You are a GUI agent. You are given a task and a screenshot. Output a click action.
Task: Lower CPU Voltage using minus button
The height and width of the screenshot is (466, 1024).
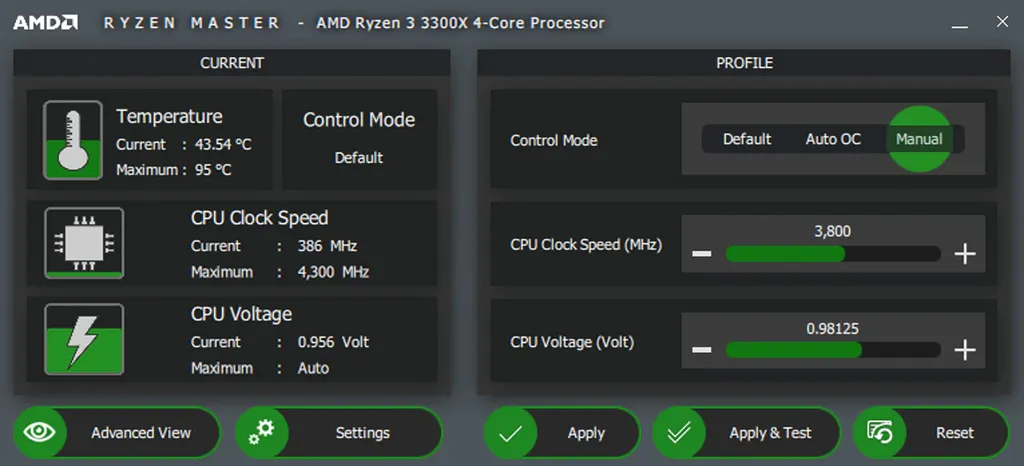702,350
